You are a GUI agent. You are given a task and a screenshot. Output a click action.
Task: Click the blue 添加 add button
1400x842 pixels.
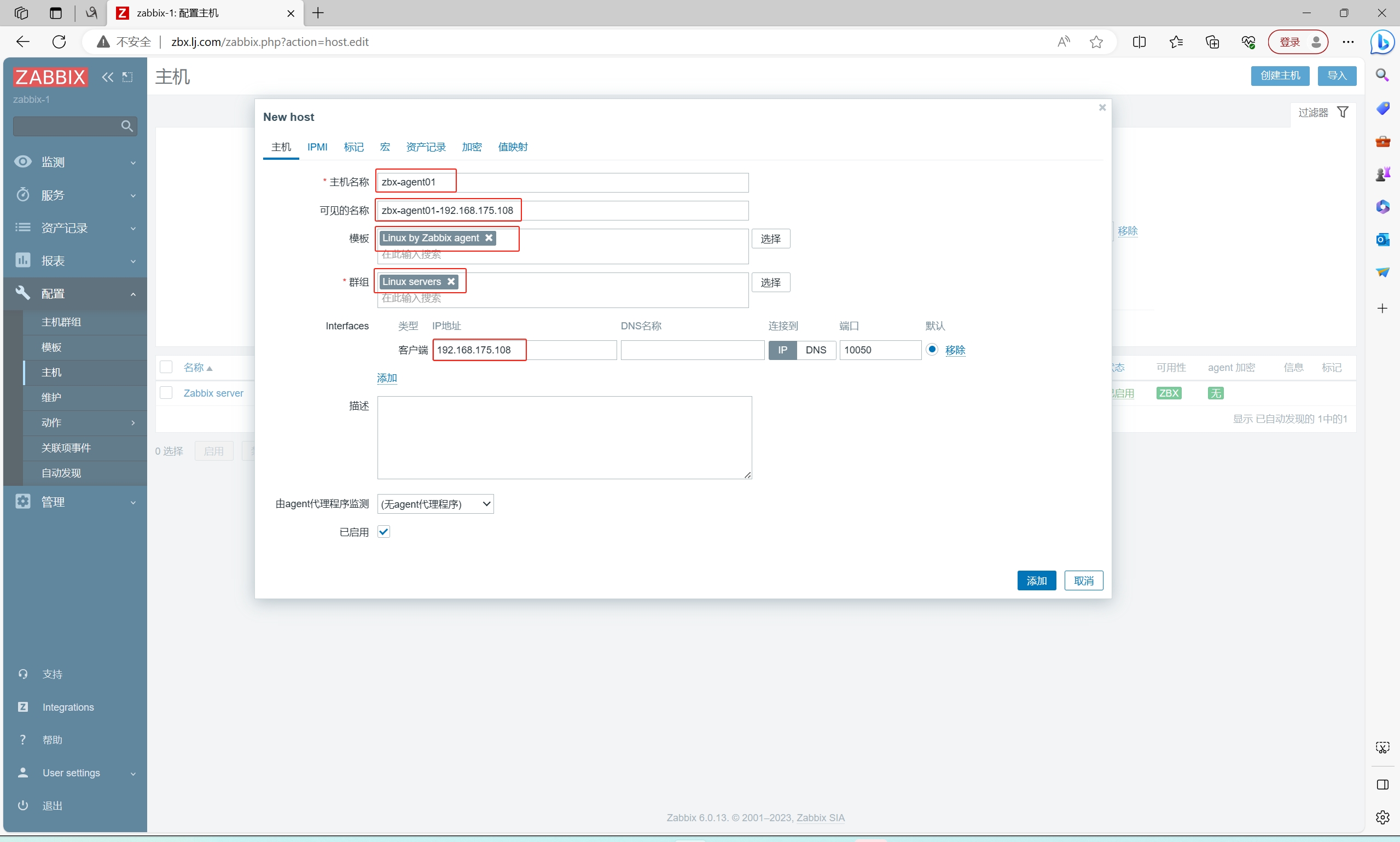1036,580
